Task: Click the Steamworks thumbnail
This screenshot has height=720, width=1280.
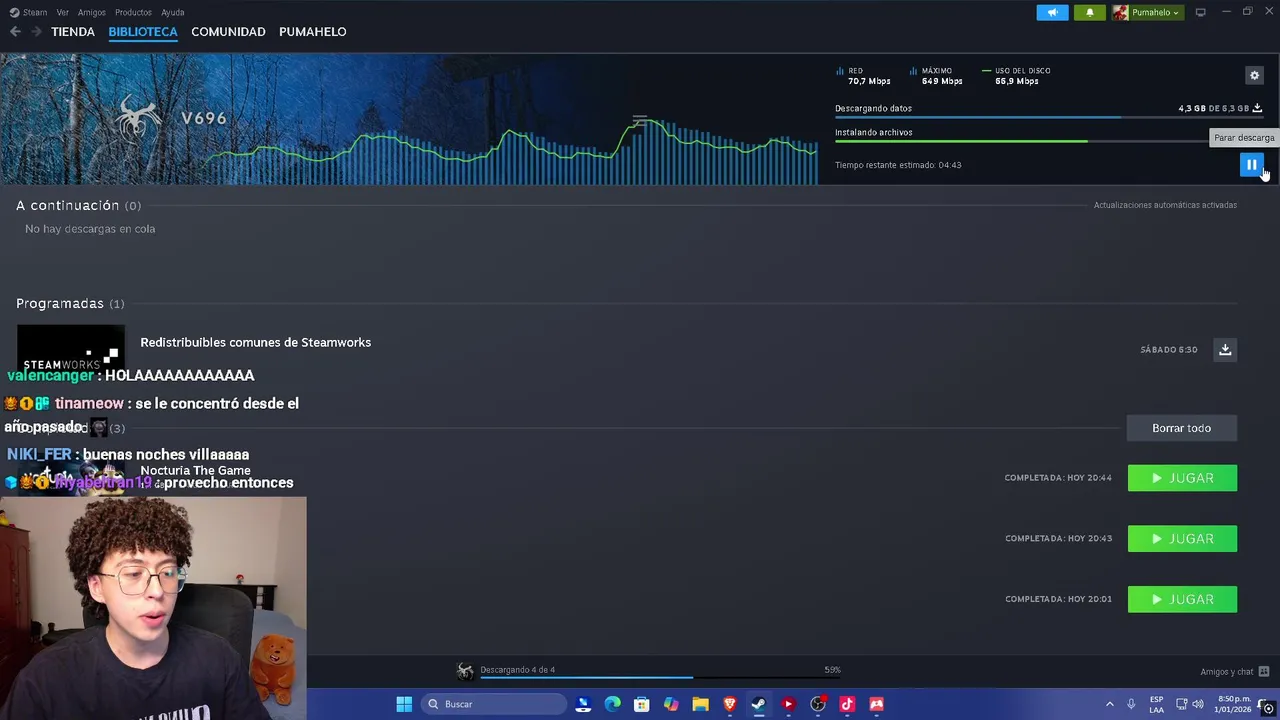Action: 71,349
